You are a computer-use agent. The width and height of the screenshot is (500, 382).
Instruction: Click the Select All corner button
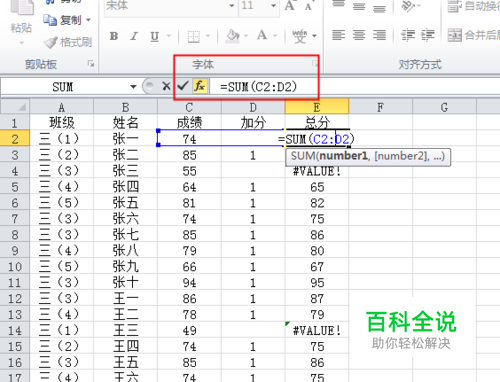pyautogui.click(x=15, y=107)
